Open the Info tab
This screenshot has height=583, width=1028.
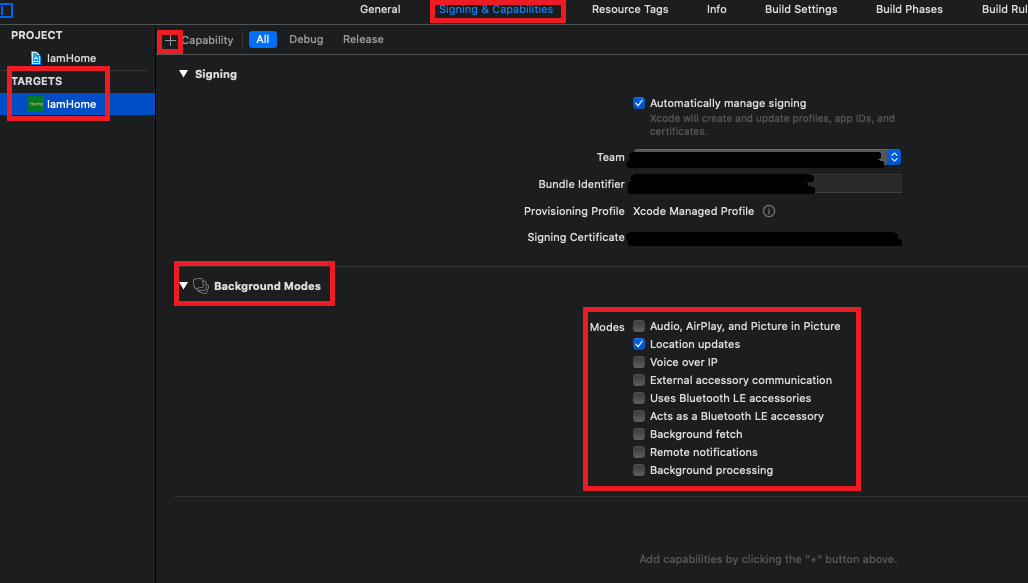tap(717, 9)
